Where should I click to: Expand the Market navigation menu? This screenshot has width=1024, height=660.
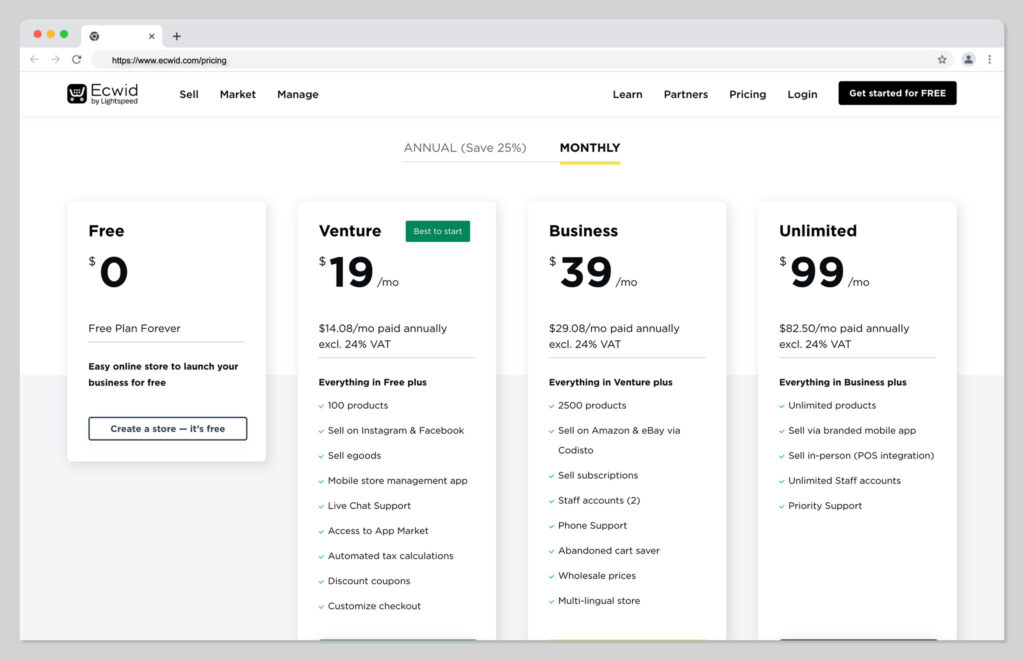coord(238,95)
